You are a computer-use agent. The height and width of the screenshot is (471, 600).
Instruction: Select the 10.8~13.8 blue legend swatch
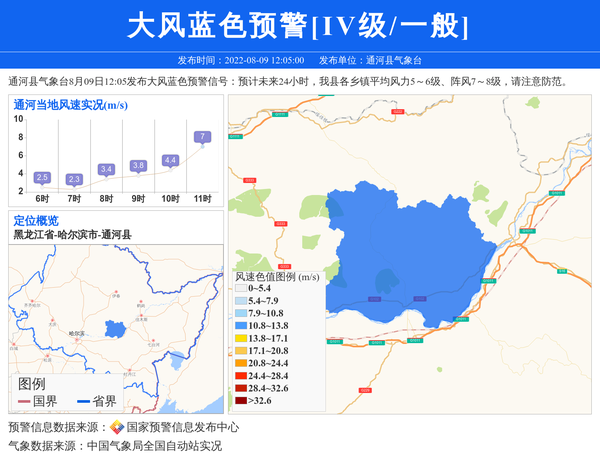tap(240, 326)
